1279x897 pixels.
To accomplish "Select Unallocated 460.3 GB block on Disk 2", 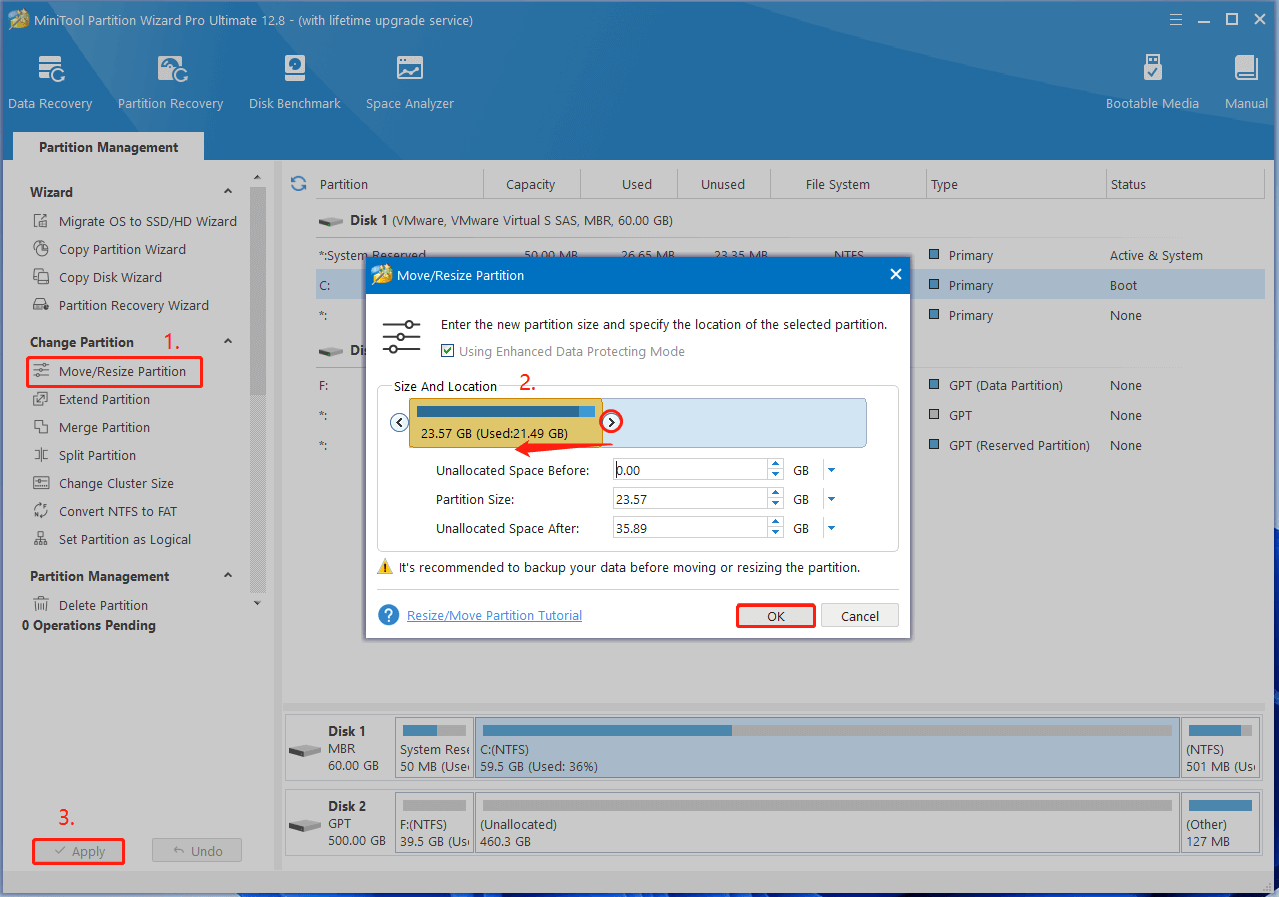I will (827, 822).
